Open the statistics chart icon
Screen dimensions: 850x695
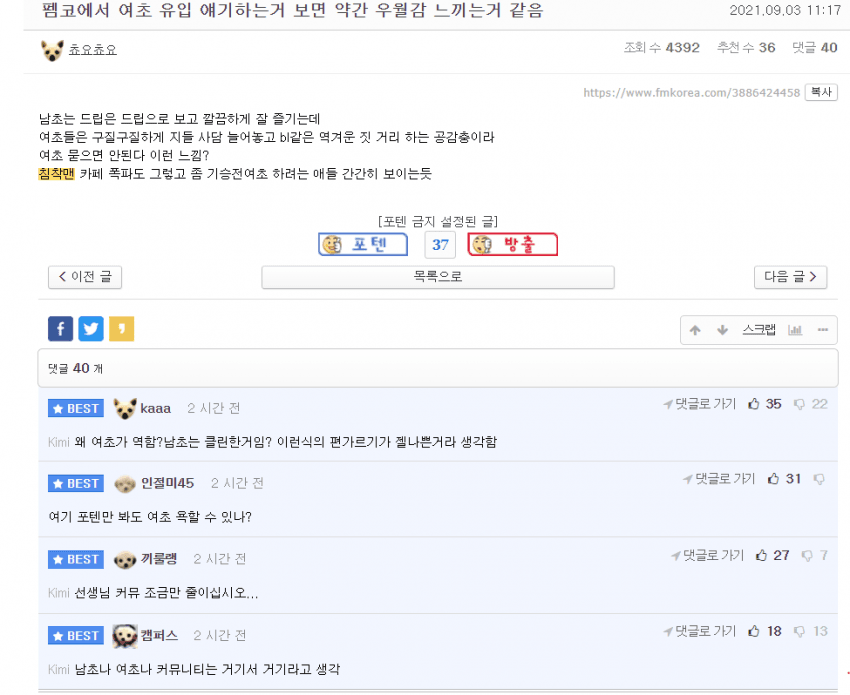pos(795,330)
